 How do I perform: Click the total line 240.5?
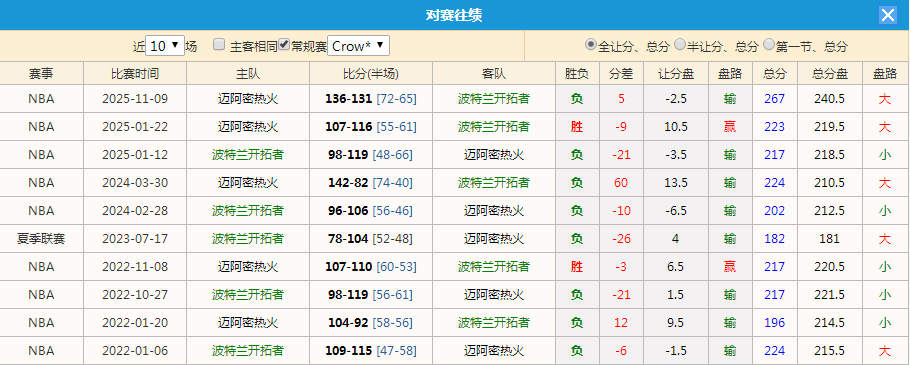(x=829, y=99)
